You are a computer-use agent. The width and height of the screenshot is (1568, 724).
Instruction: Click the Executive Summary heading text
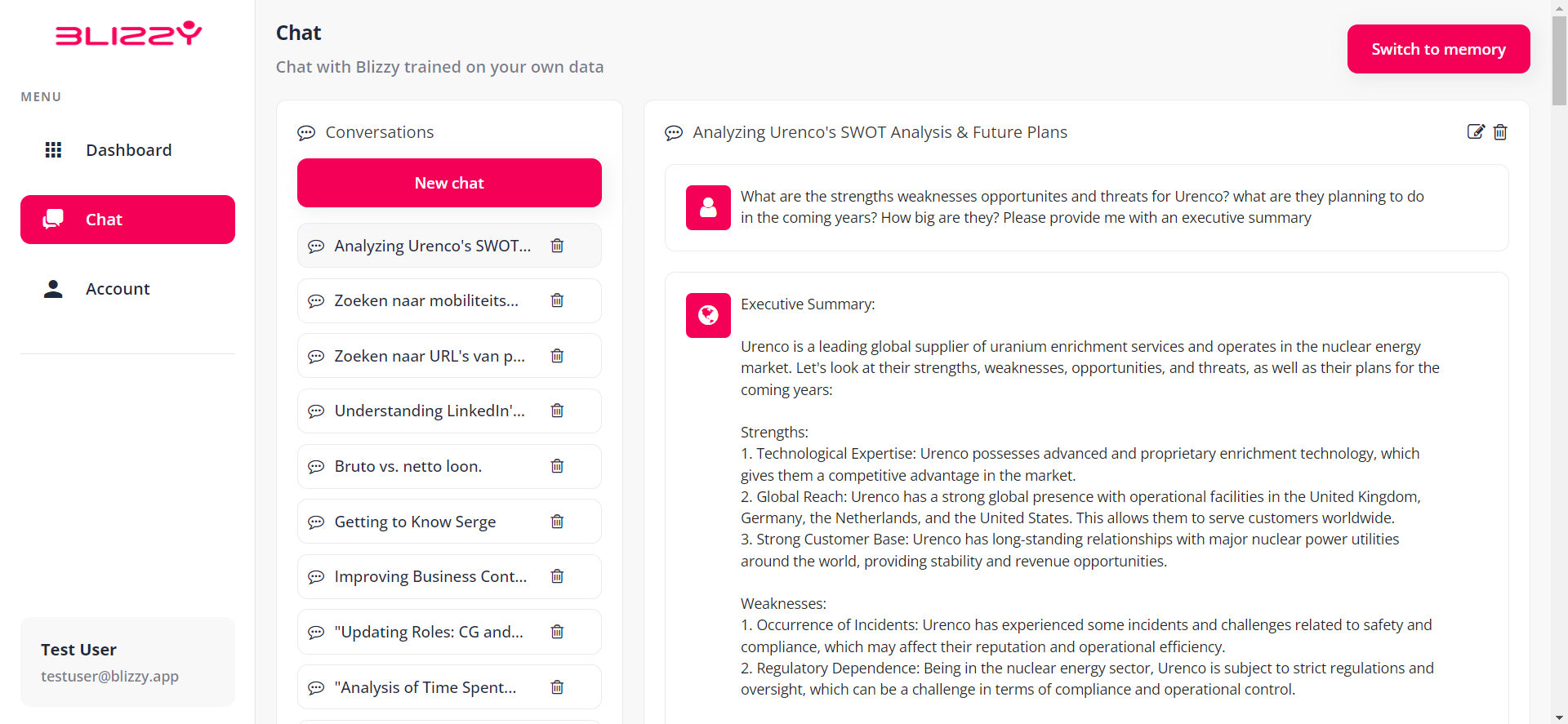pos(808,304)
